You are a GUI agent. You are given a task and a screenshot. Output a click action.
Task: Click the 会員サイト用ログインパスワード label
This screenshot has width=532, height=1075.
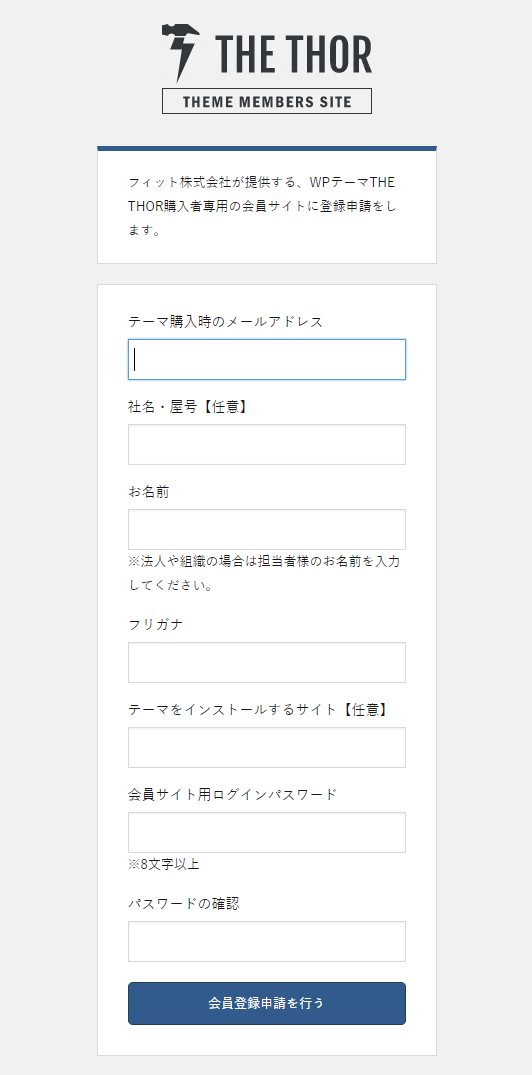click(232, 795)
